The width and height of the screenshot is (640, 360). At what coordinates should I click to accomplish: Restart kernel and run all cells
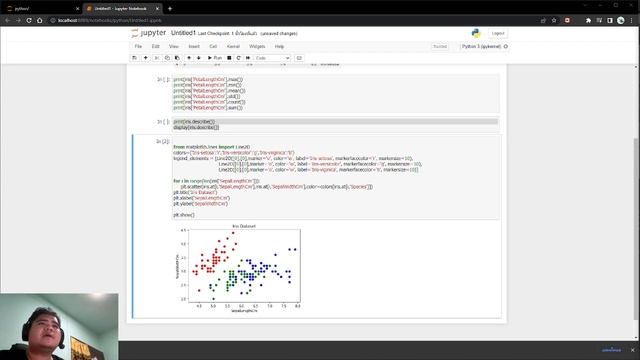[x=248, y=58]
